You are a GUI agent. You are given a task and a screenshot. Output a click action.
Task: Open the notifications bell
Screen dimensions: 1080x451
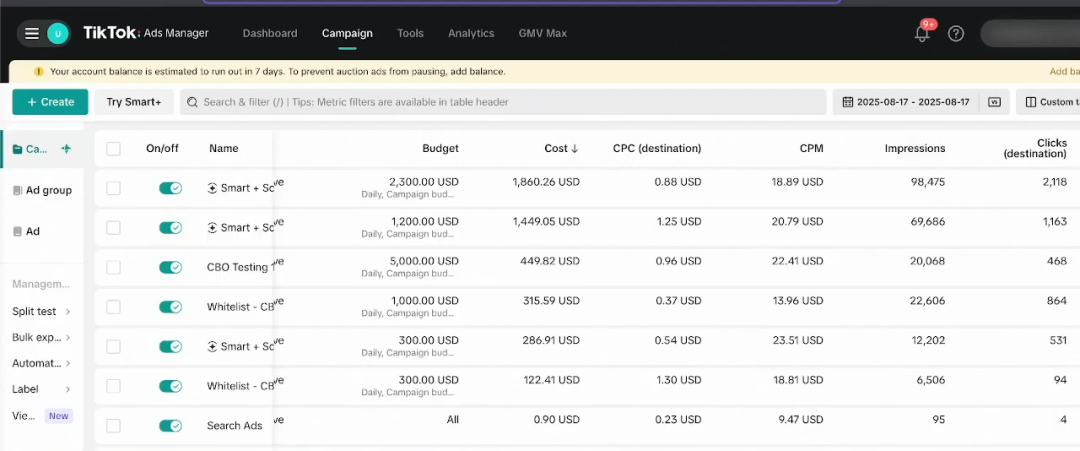922,34
